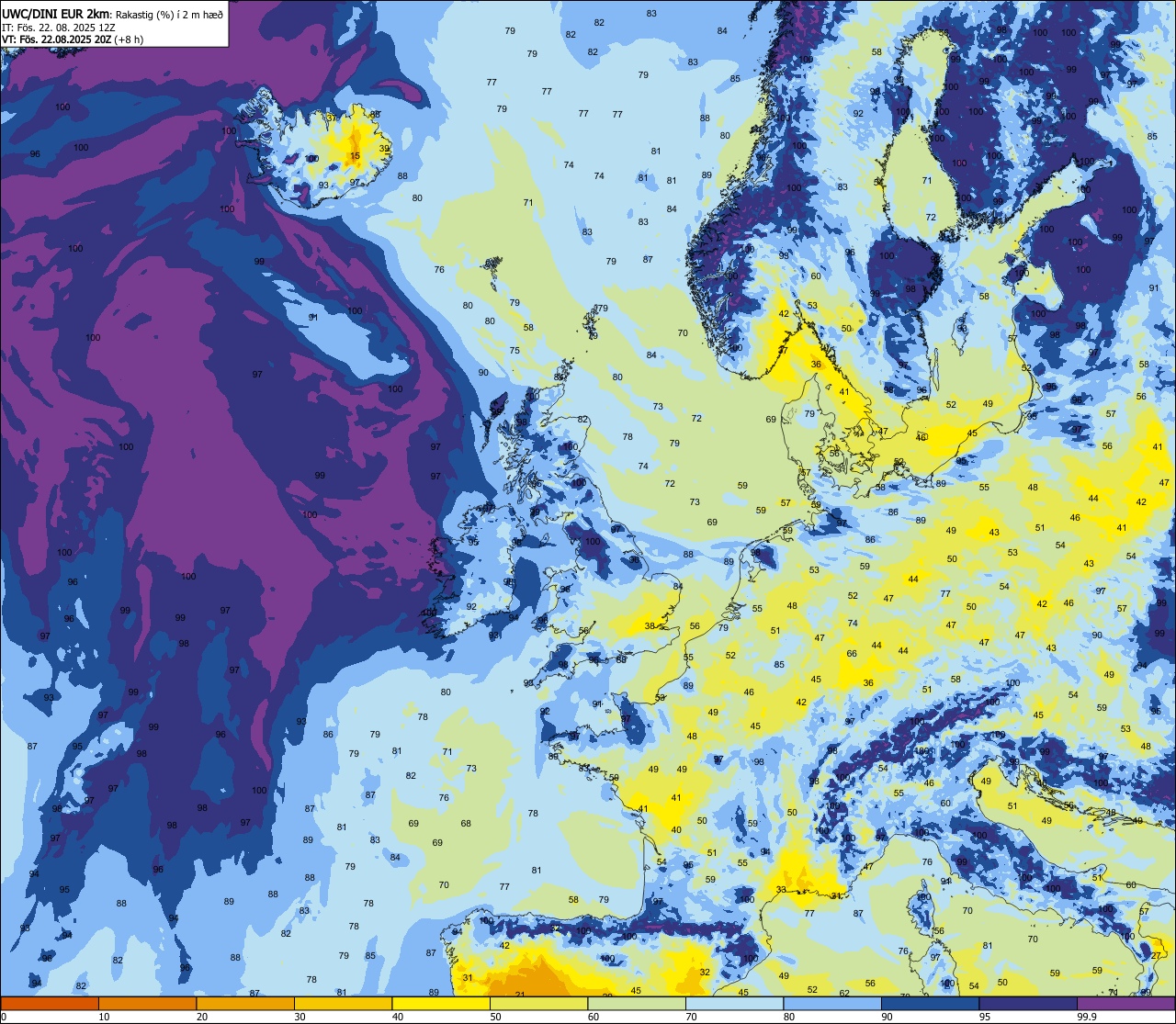The height and width of the screenshot is (1024, 1176).
Task: Click the humidity value '21' over Spain
Action: click(x=520, y=995)
